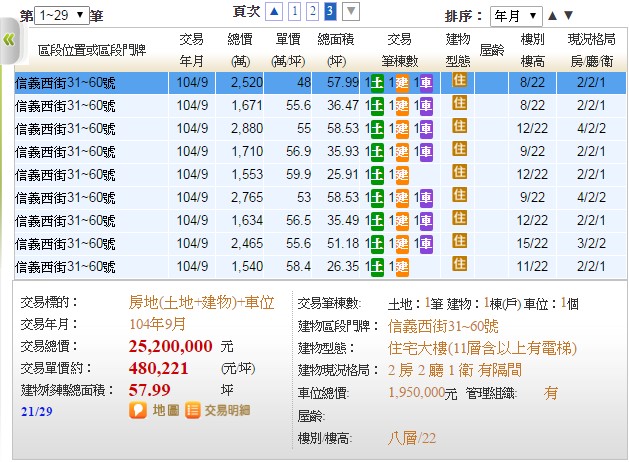Viewport: 629px width, 462px height.
Task: Click orange 建 icon in 1,553 row
Action: coord(402,175)
